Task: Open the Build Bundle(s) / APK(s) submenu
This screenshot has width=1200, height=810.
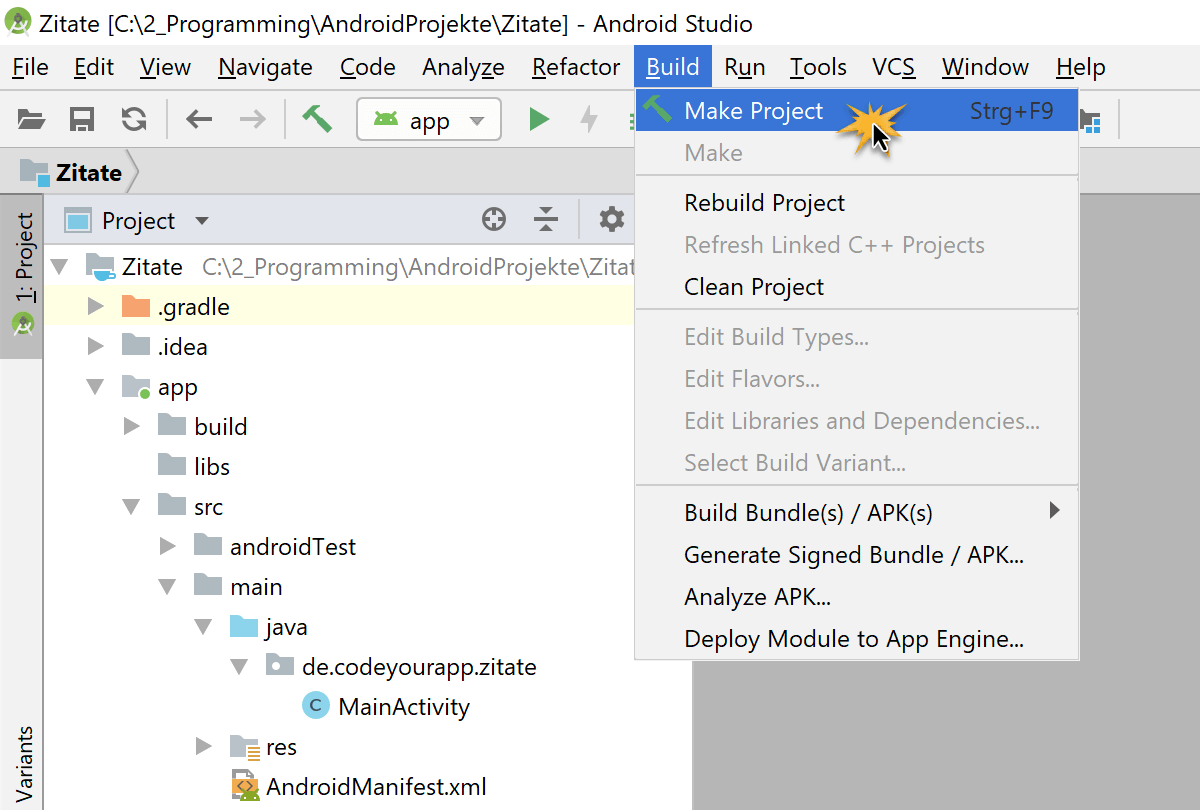Action: (x=857, y=513)
